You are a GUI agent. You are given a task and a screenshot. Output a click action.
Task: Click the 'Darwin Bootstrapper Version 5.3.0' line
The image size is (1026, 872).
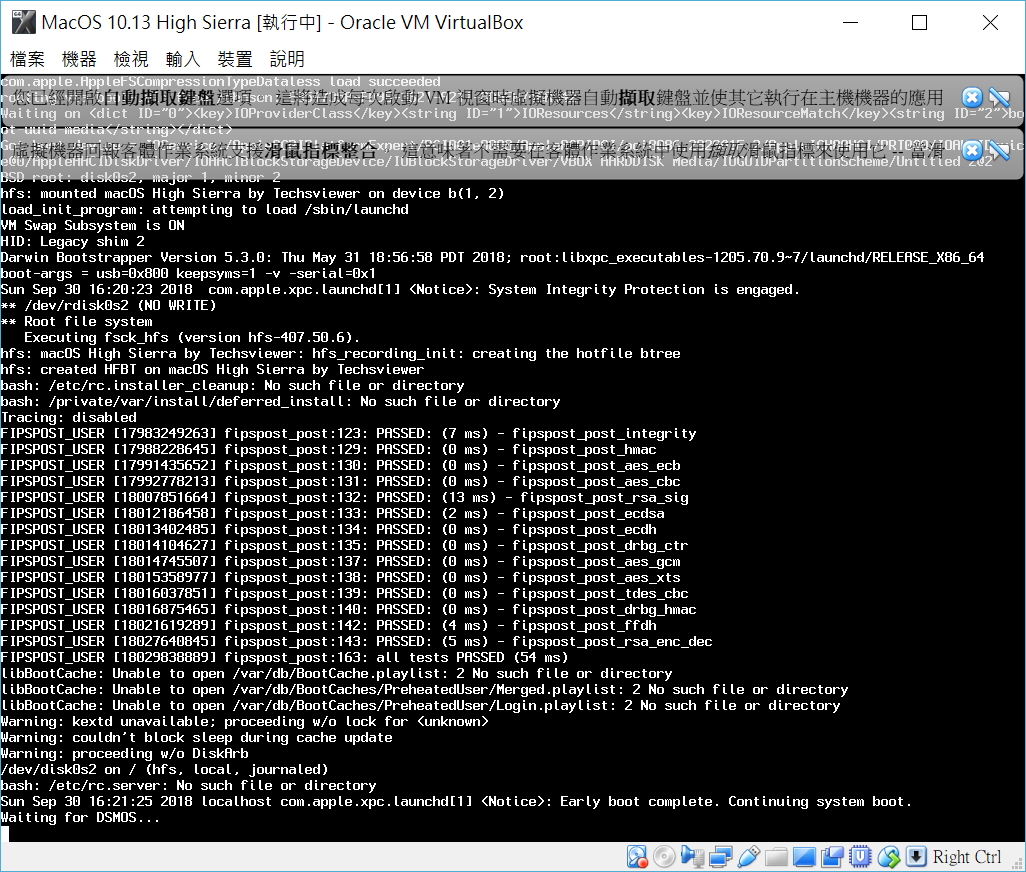tap(492, 258)
